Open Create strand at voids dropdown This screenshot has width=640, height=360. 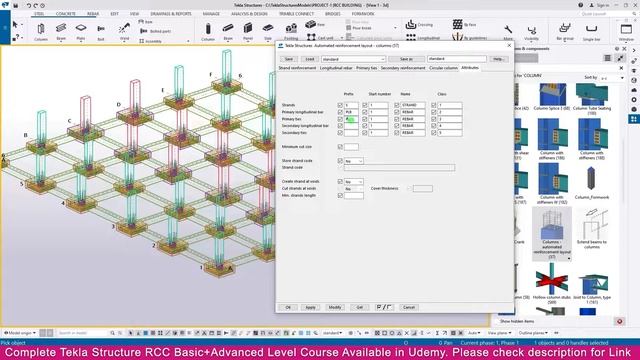353,181
